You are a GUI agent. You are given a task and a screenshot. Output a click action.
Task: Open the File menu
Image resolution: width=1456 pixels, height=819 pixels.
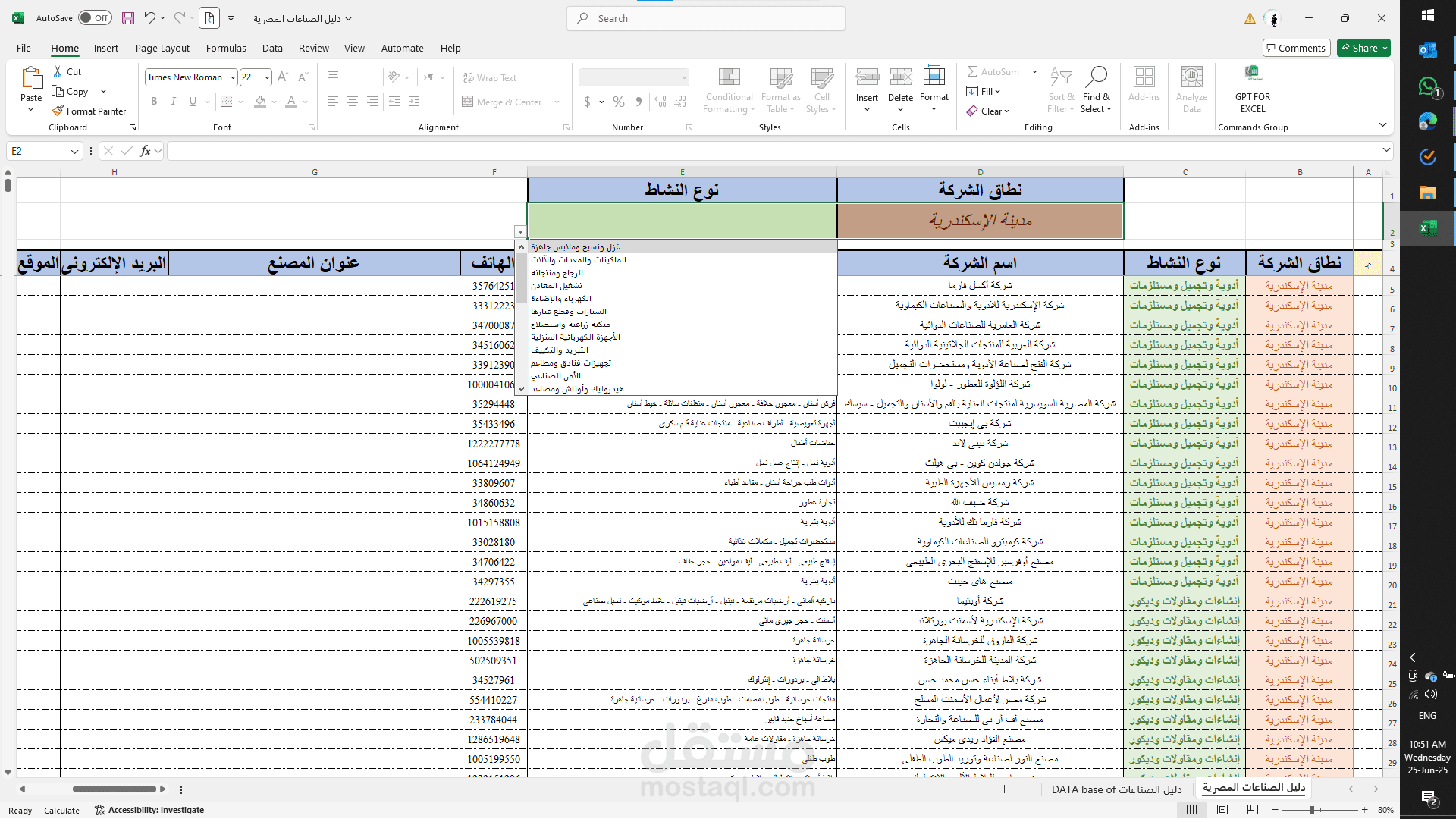(x=24, y=48)
